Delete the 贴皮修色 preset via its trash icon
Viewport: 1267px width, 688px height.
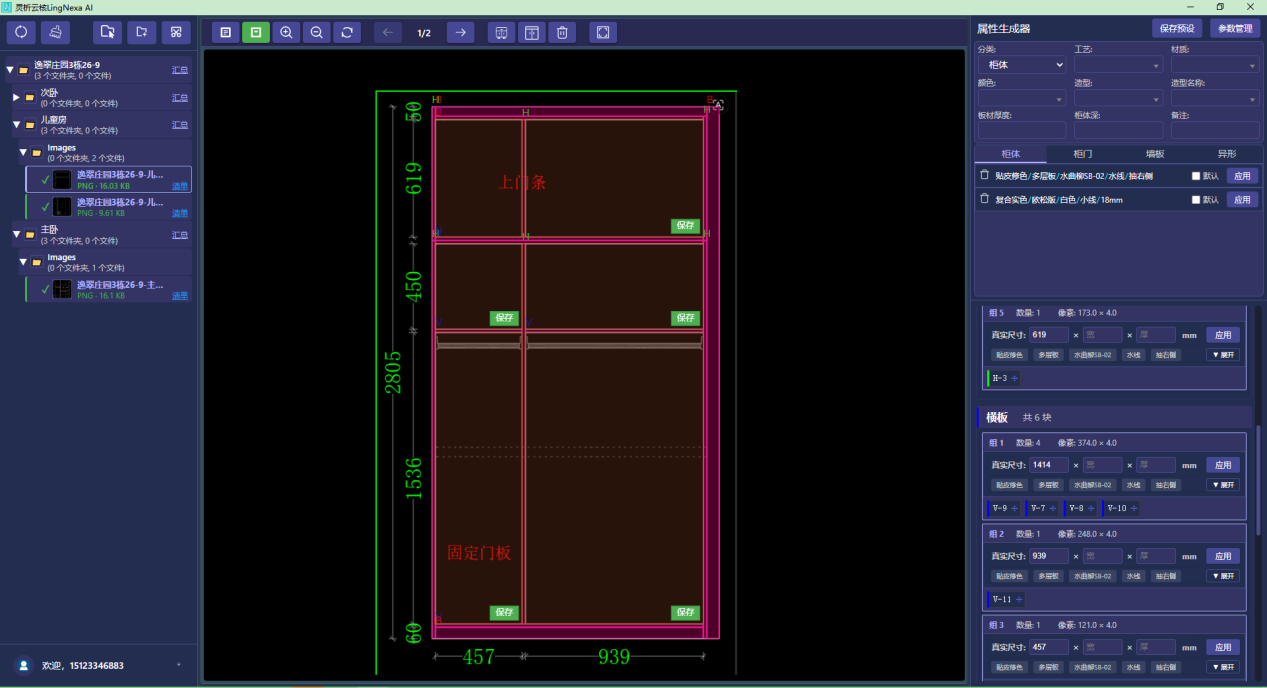tap(984, 175)
